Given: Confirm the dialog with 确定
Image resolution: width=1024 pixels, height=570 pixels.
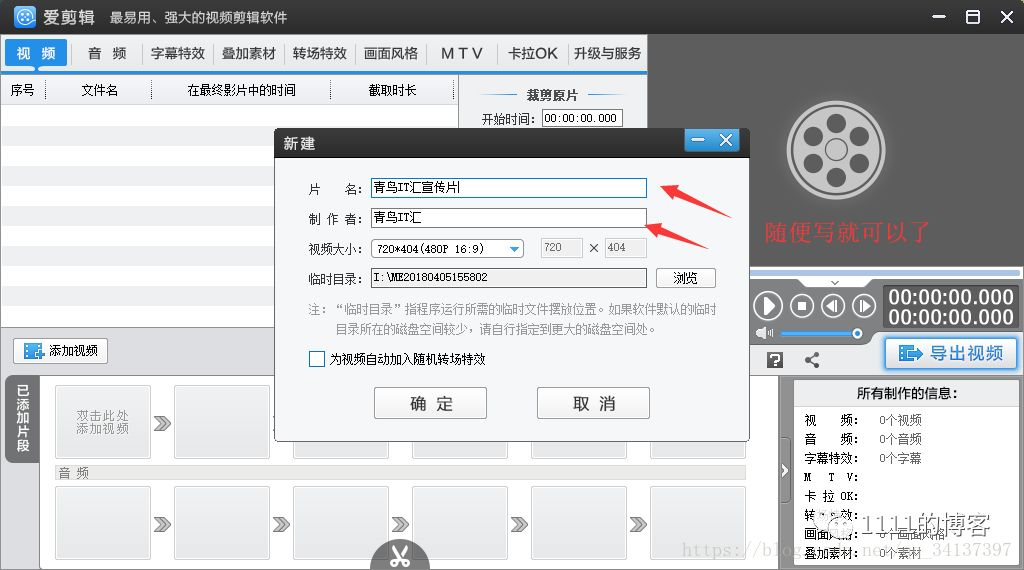Looking at the screenshot, I should [430, 404].
